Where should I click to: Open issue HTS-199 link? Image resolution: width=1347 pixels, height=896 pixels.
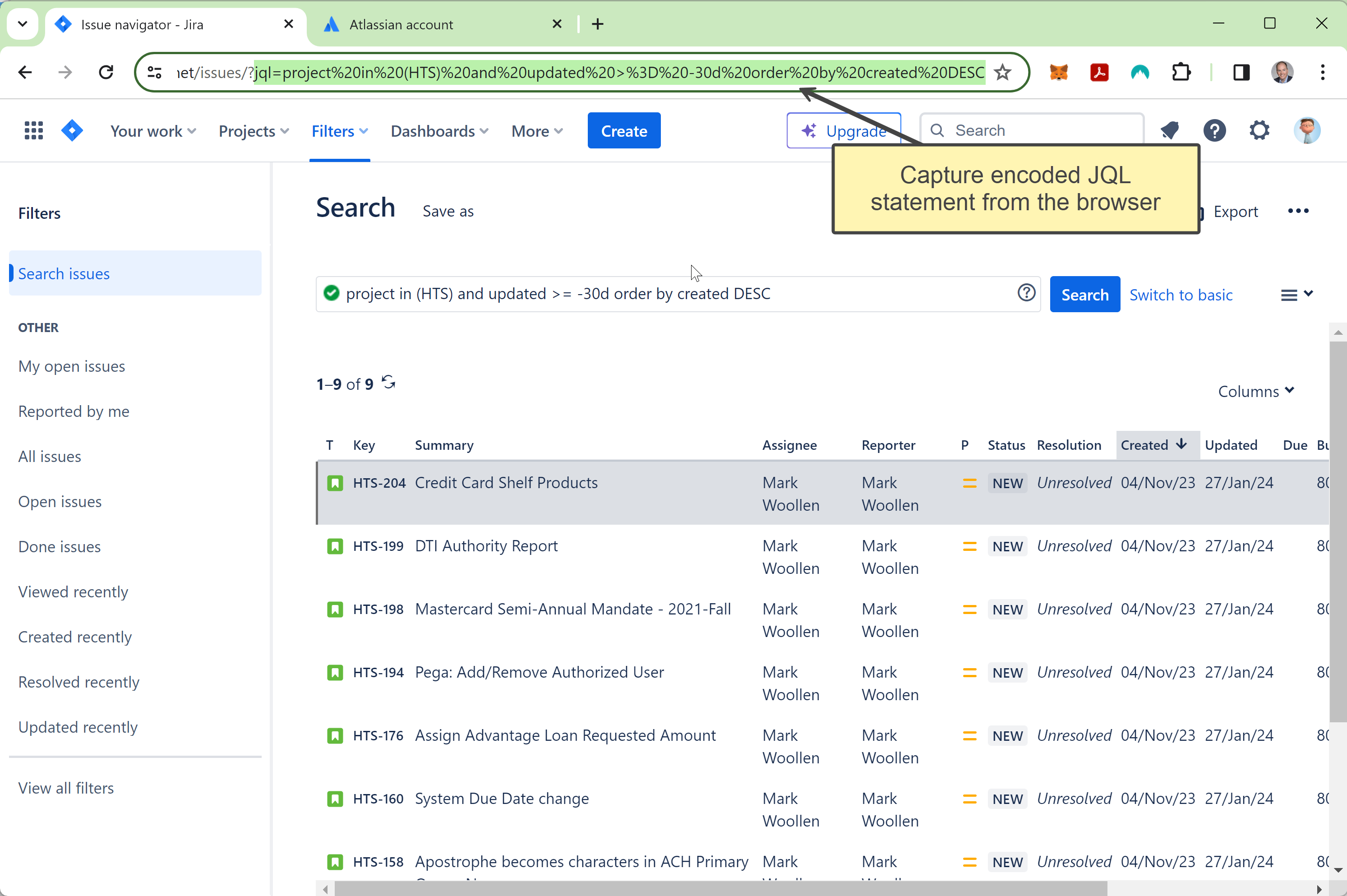tap(378, 546)
